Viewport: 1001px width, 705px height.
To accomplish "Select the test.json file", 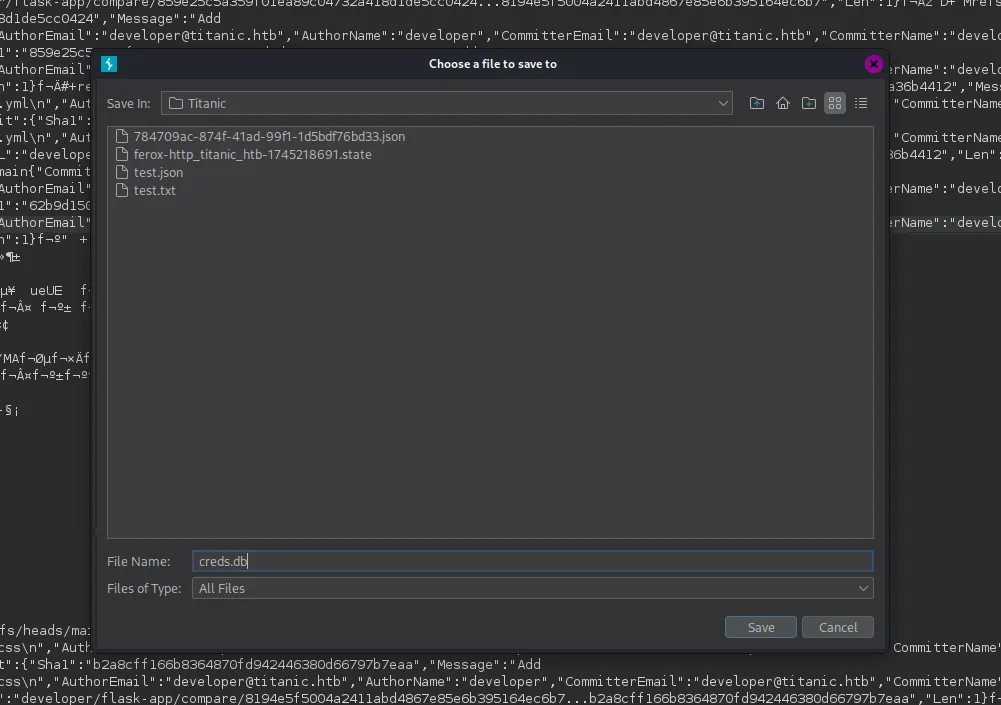I will pyautogui.click(x=158, y=173).
